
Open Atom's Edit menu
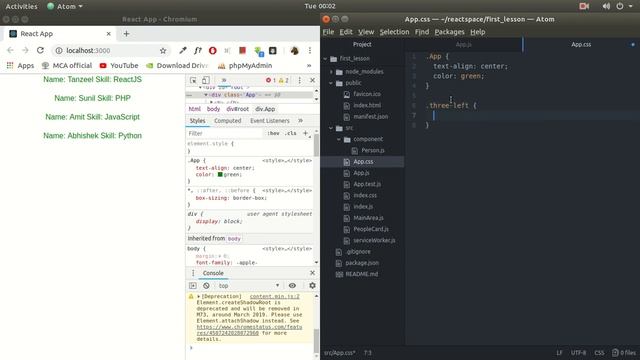346,32
